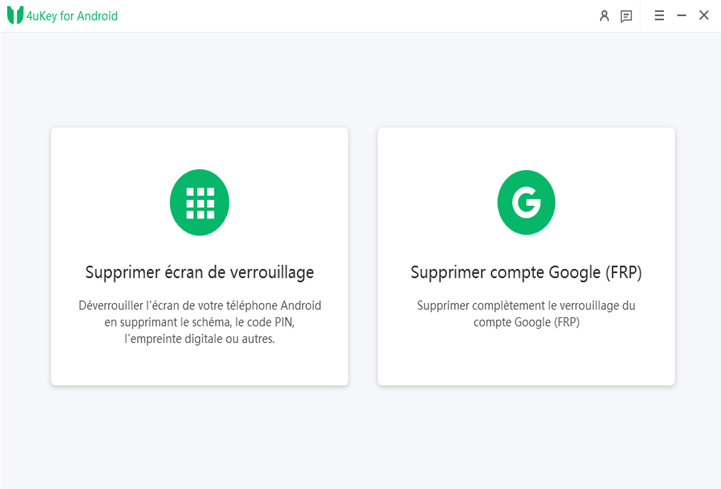Click the "Supprimer complètement le verrouillage du" line
This screenshot has height=489, width=721.
click(x=526, y=305)
